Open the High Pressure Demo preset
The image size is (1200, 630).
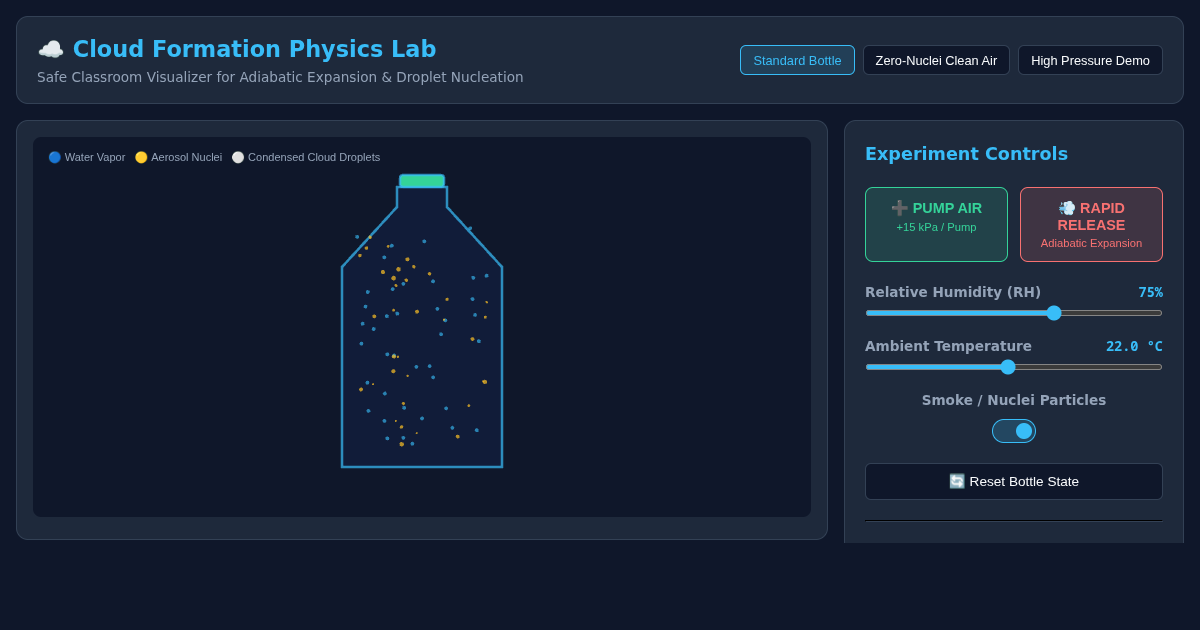click(1090, 60)
